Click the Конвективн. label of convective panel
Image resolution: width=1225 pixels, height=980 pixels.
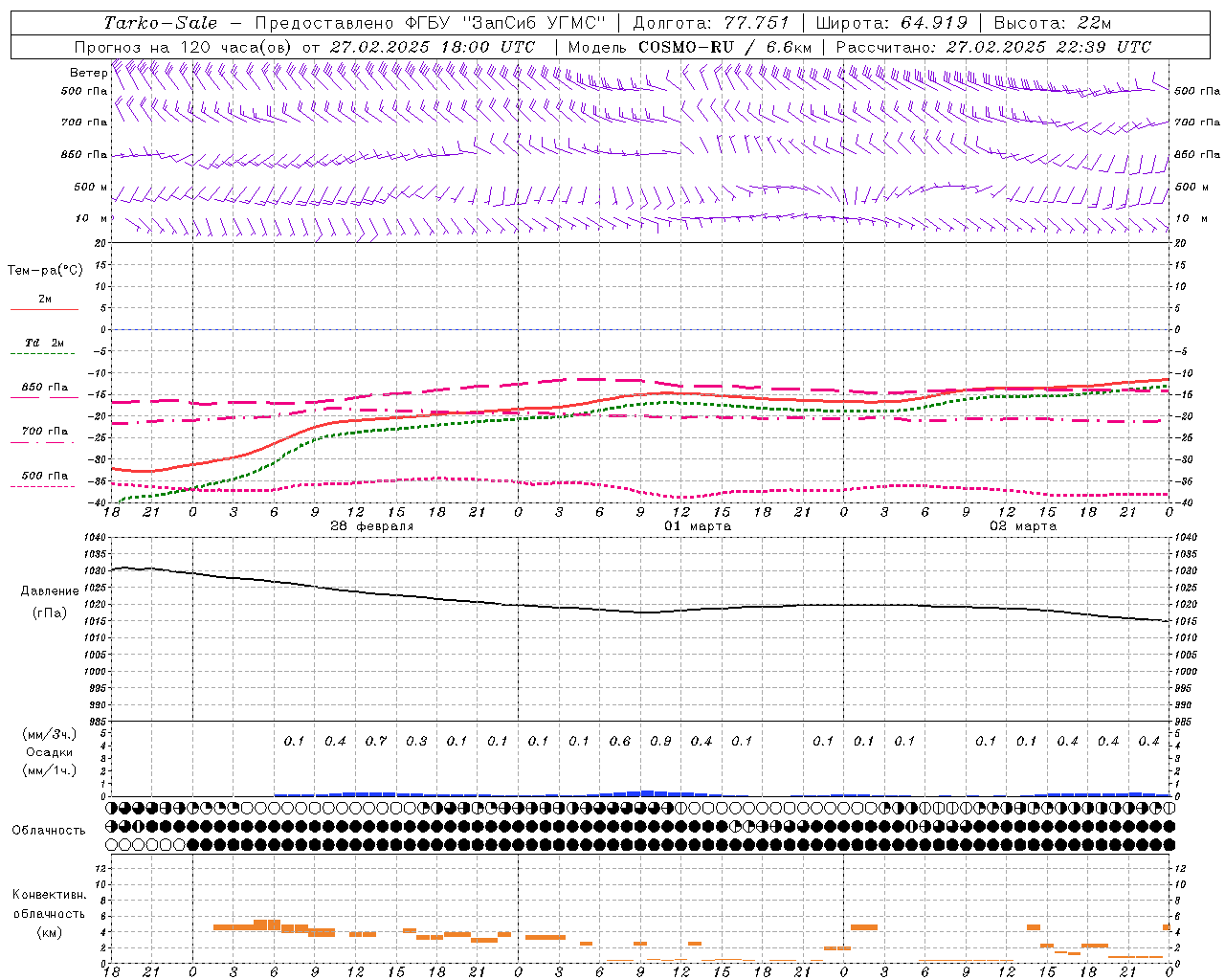(49, 895)
